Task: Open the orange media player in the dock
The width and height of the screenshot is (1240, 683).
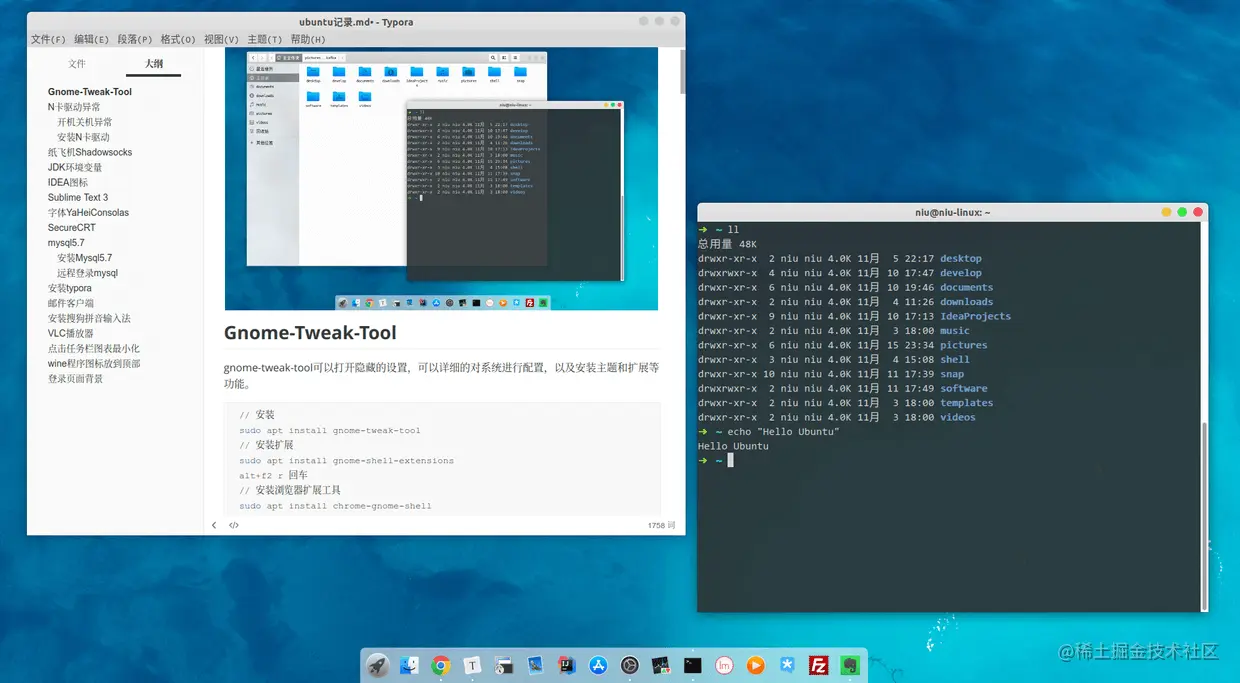Action: click(x=755, y=664)
